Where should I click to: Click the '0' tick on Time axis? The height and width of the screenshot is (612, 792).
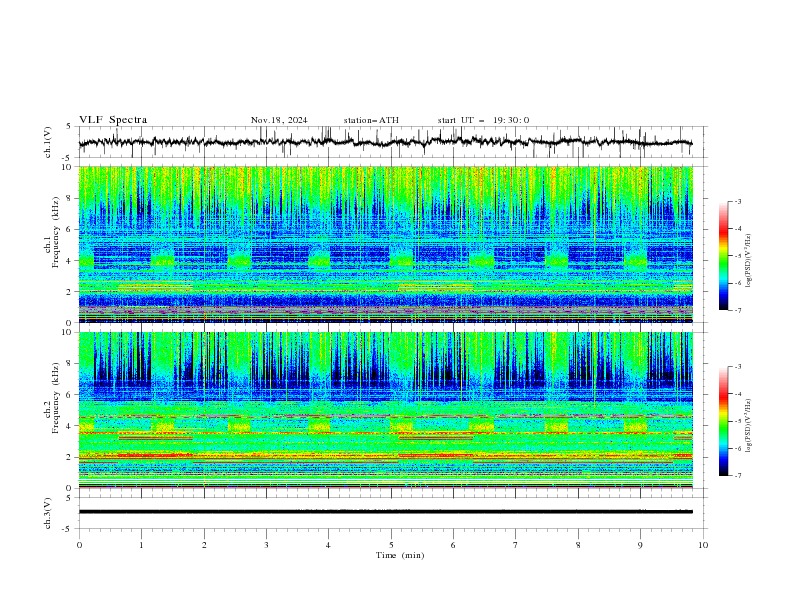point(79,545)
